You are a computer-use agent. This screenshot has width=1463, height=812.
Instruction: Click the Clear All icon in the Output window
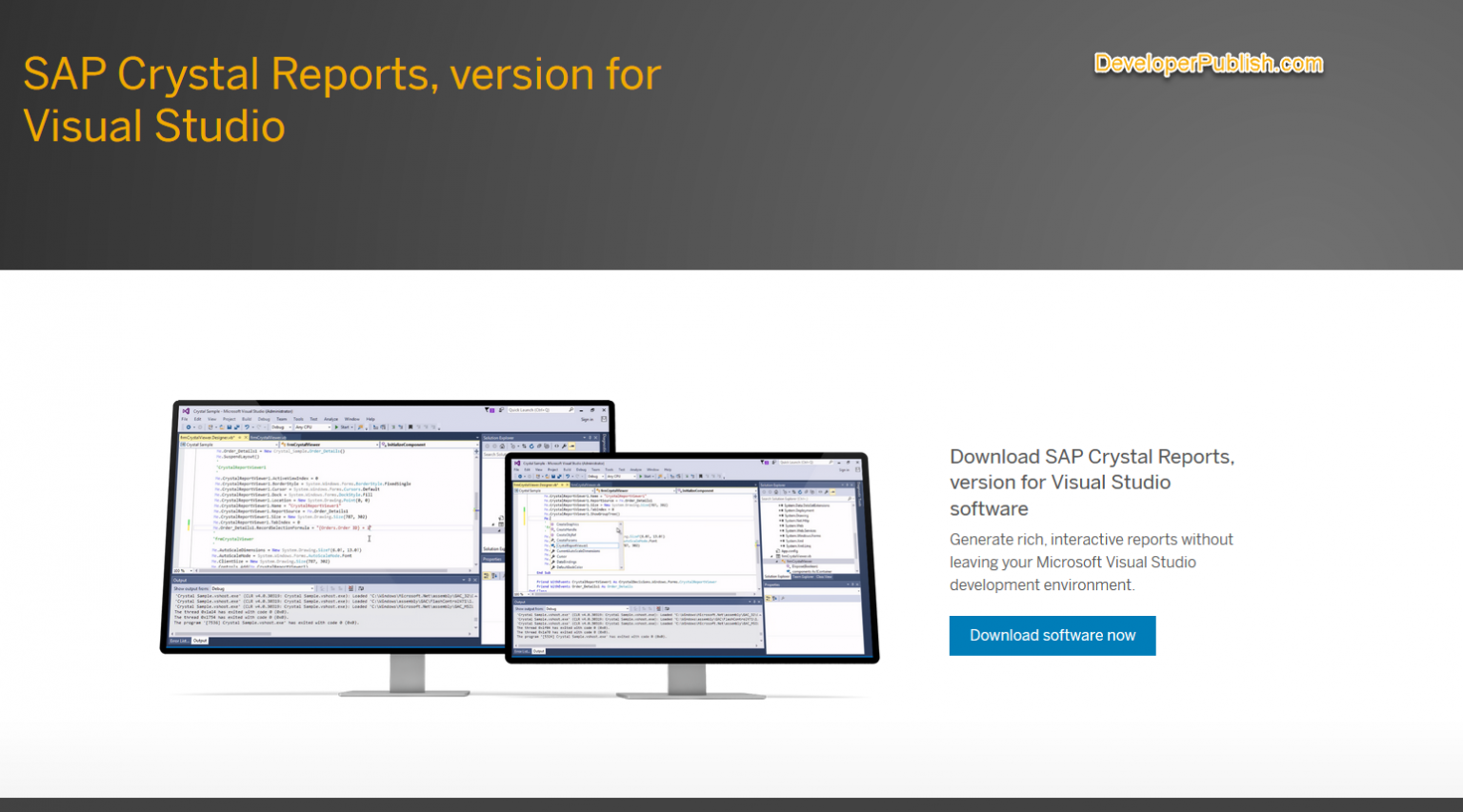click(x=351, y=588)
